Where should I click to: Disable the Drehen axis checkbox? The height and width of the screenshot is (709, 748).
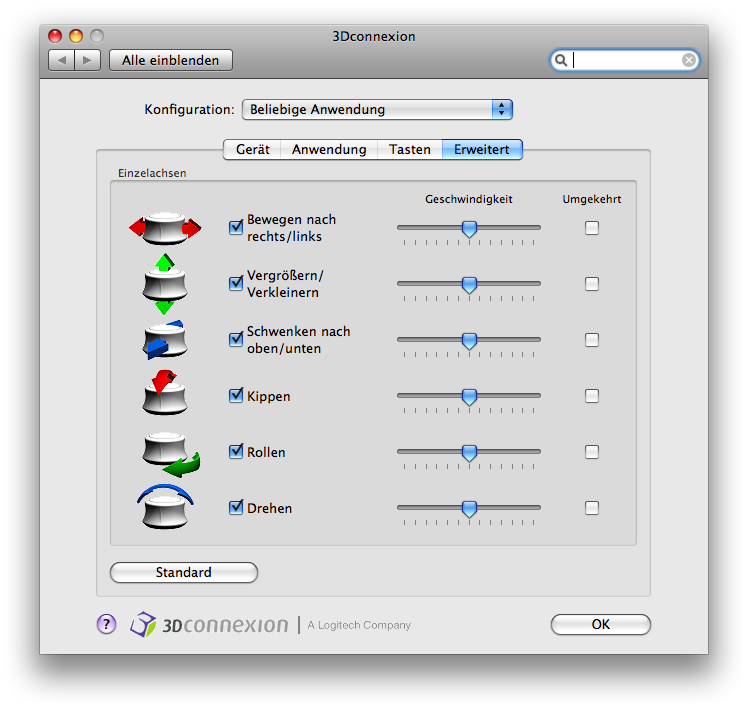(236, 507)
